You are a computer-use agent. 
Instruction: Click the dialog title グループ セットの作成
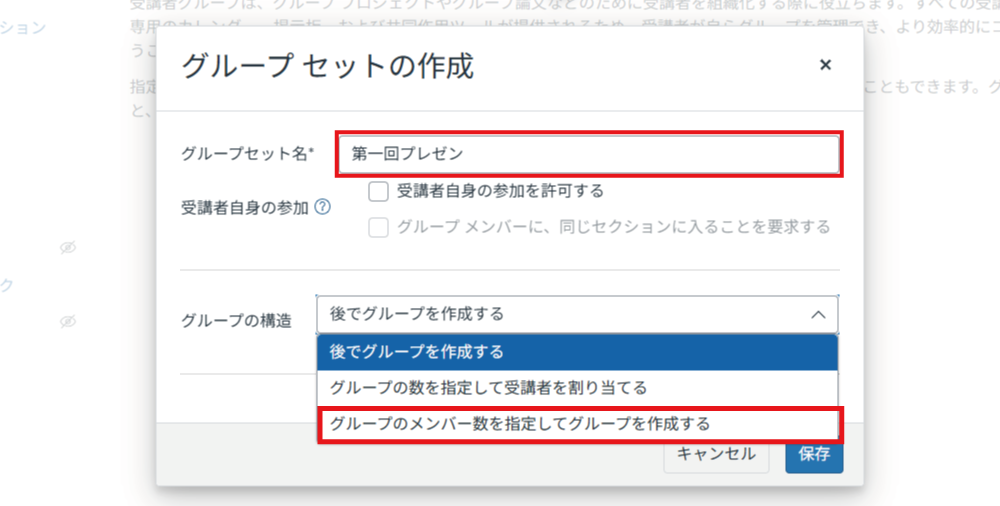327,66
